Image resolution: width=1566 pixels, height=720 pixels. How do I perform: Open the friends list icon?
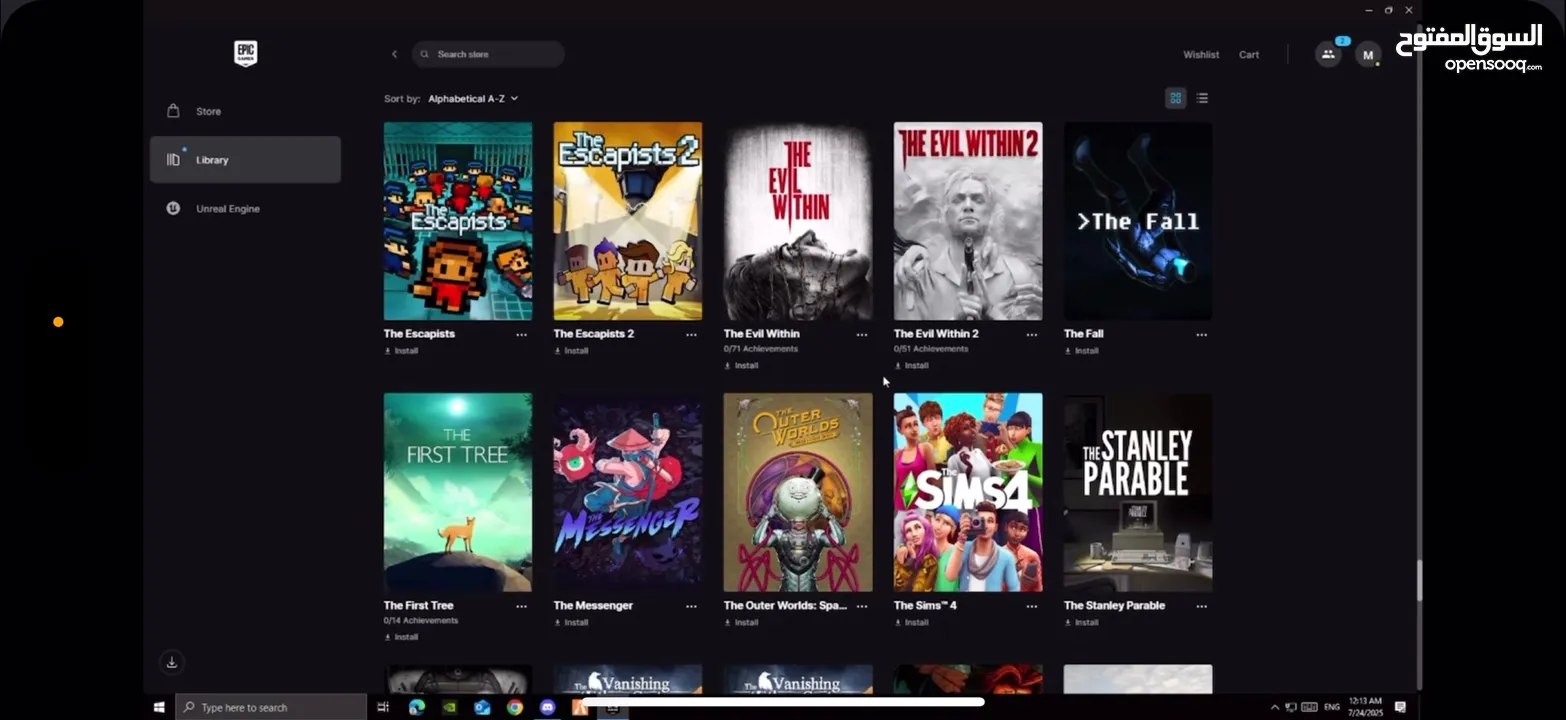(x=1328, y=54)
